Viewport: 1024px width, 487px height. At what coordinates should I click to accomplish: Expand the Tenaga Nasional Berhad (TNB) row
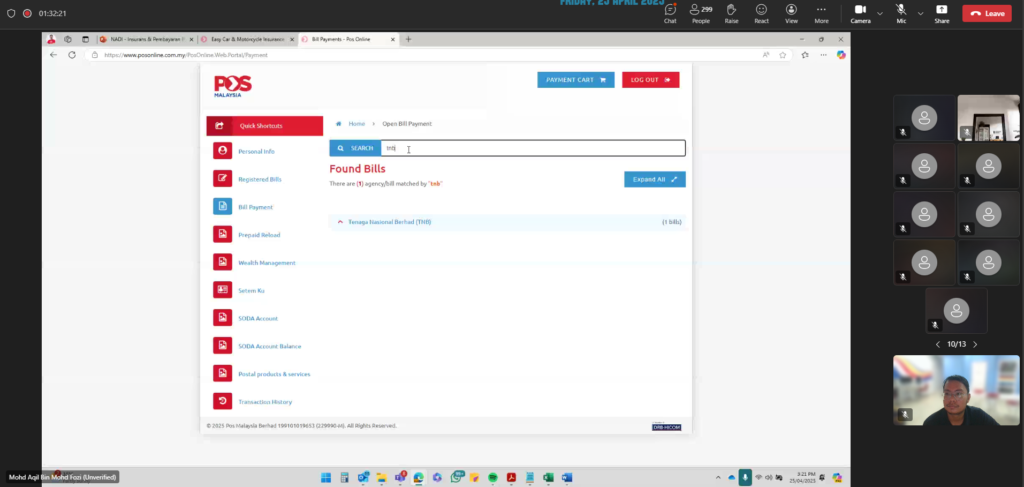[x=507, y=222]
